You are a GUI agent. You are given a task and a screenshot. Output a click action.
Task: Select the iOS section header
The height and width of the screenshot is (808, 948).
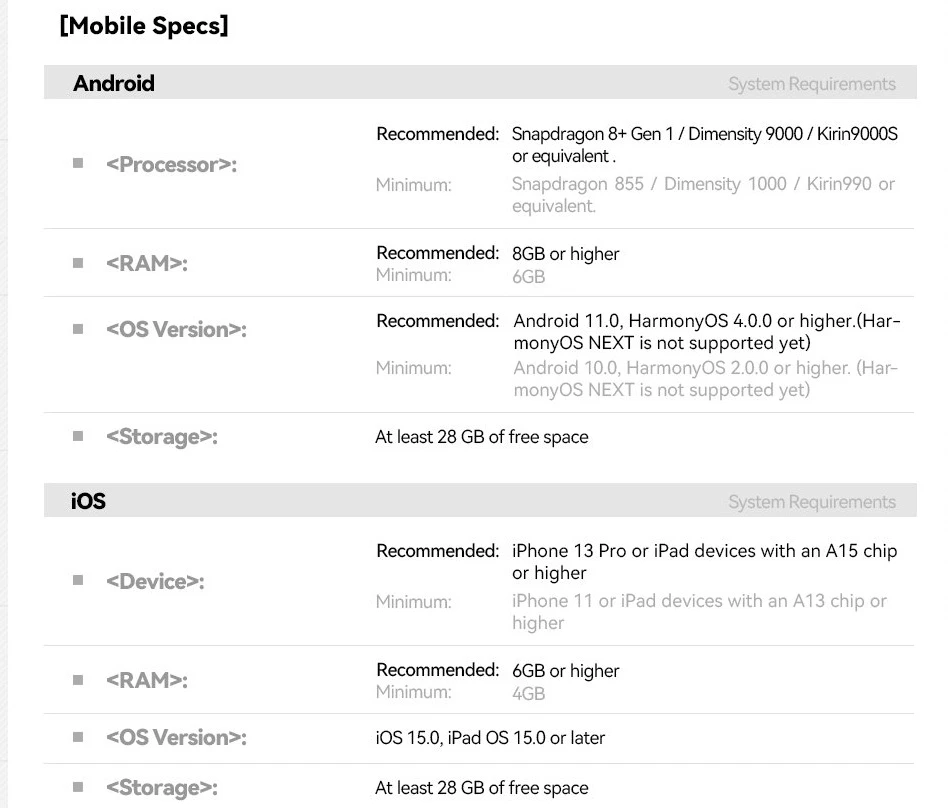[88, 501]
